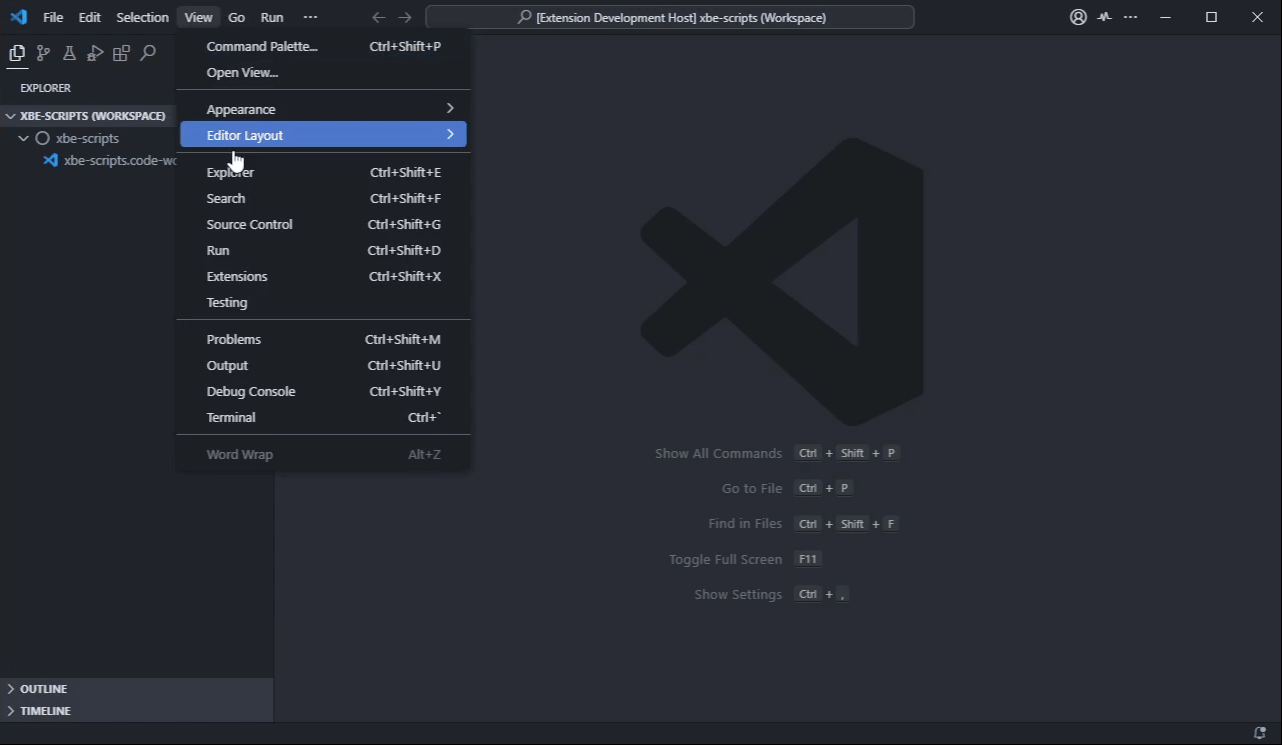This screenshot has height=745, width=1282.
Task: Click the VS Code logo in title bar
Action: coord(18,17)
